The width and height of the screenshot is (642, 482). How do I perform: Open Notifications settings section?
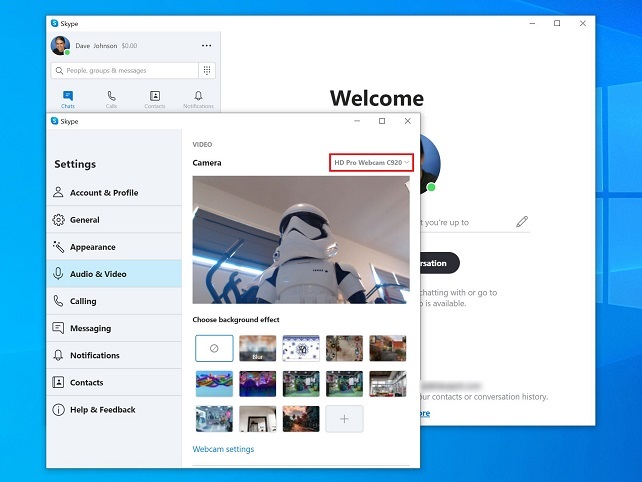(x=114, y=355)
